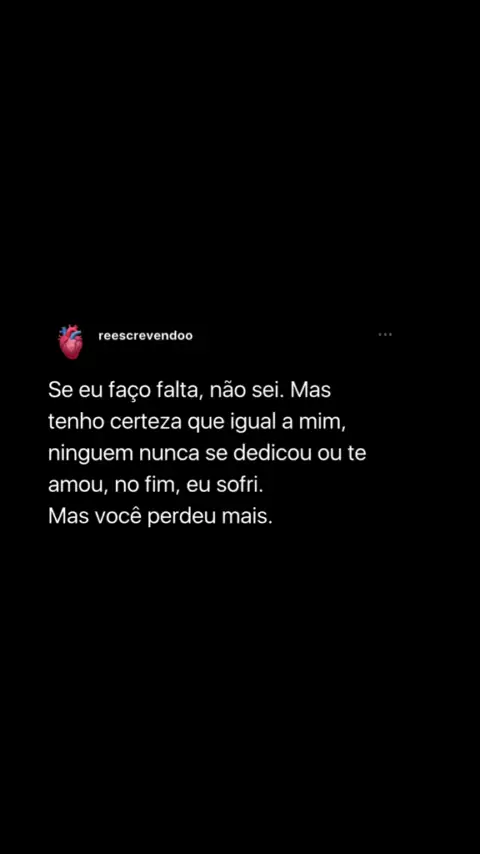This screenshot has height=854, width=480.
Task: Open the three-dot more options menu
Action: tap(385, 334)
